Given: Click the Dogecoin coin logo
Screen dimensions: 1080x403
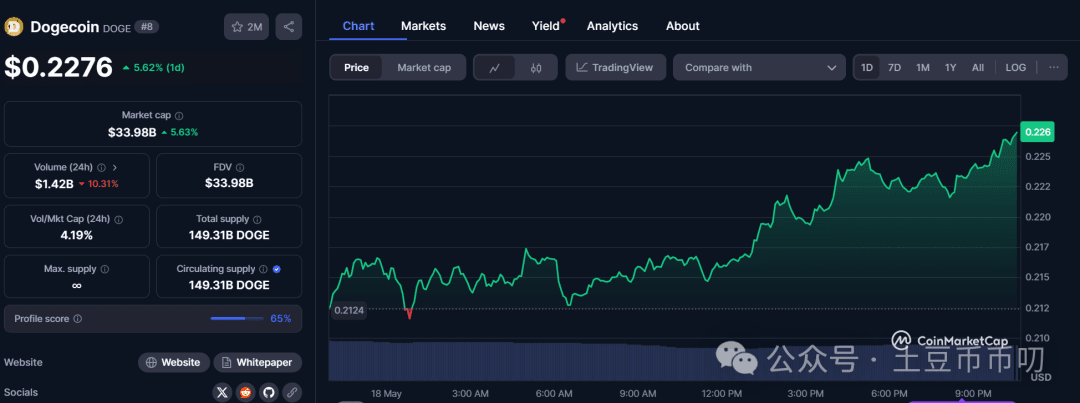Looking at the screenshot, I should click(x=14, y=27).
